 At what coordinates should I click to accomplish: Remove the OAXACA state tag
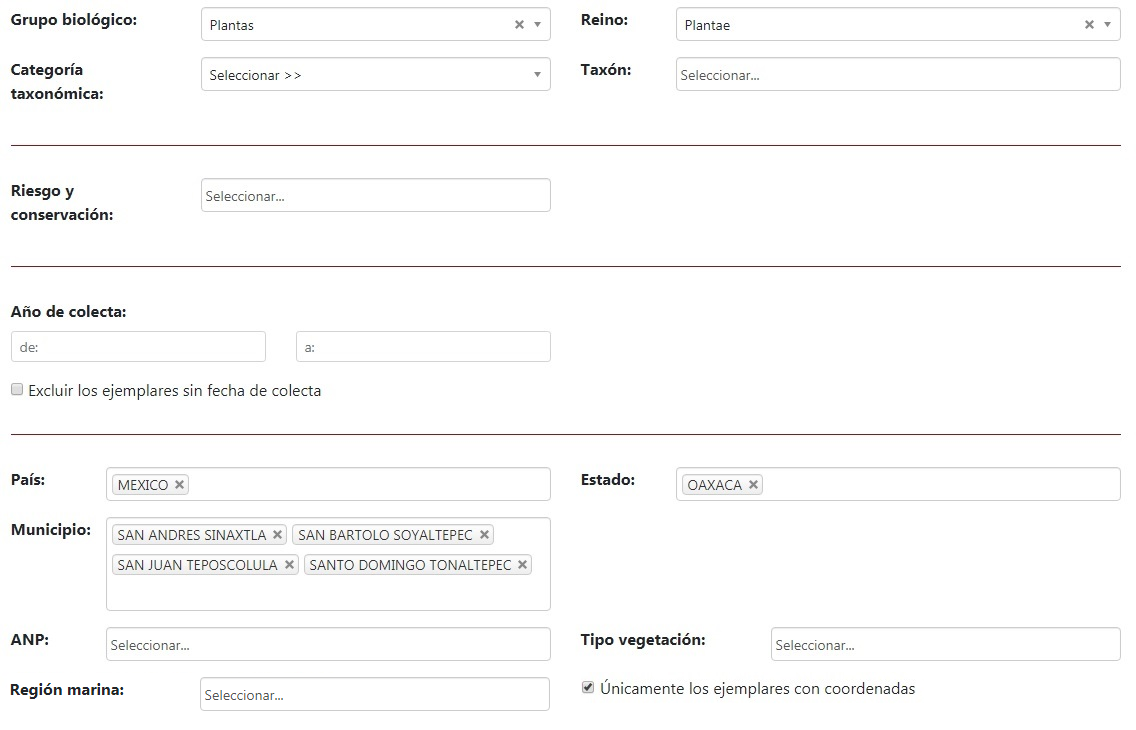[753, 485]
